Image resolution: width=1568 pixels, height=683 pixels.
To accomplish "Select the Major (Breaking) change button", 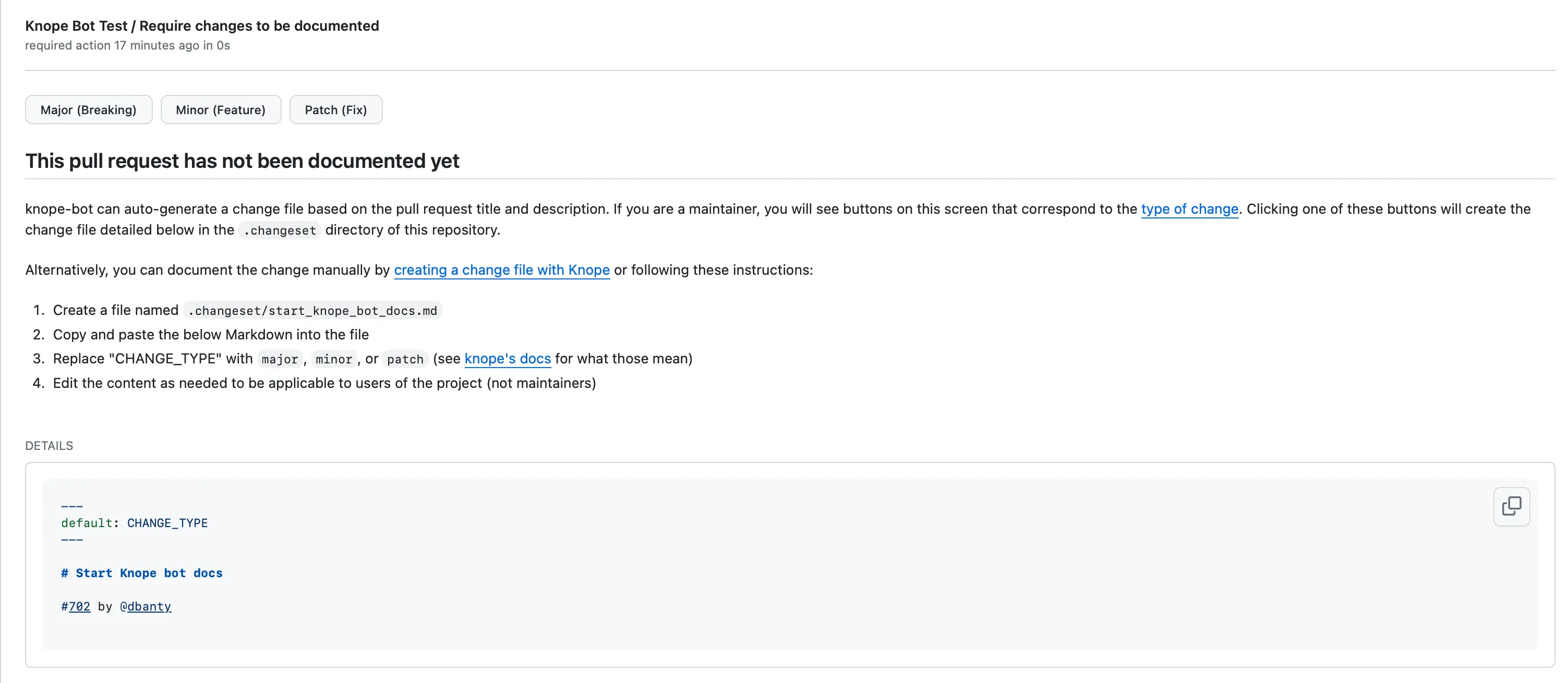I will point(88,109).
